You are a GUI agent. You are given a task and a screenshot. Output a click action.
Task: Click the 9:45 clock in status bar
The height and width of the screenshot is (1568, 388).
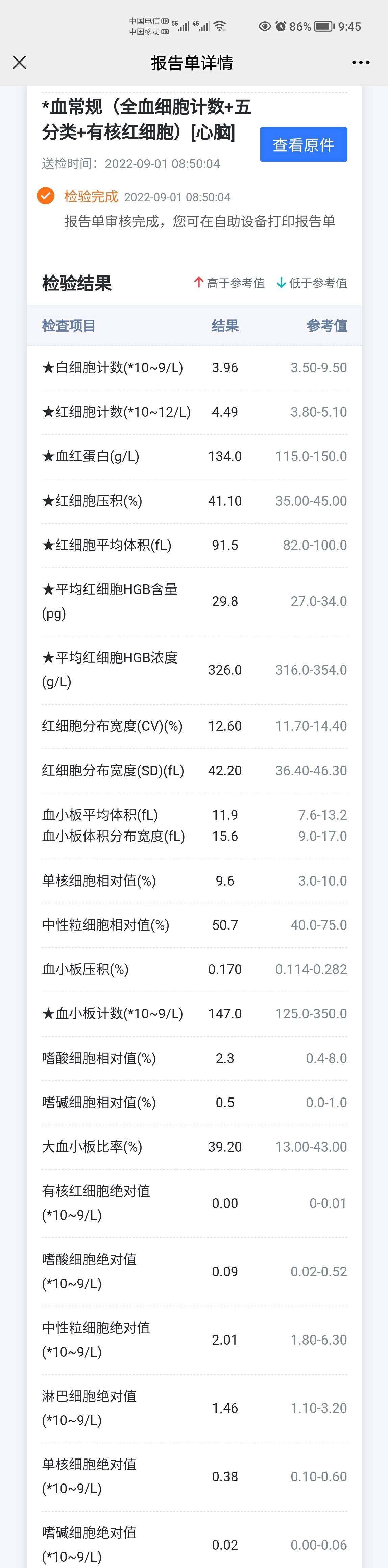350,26
